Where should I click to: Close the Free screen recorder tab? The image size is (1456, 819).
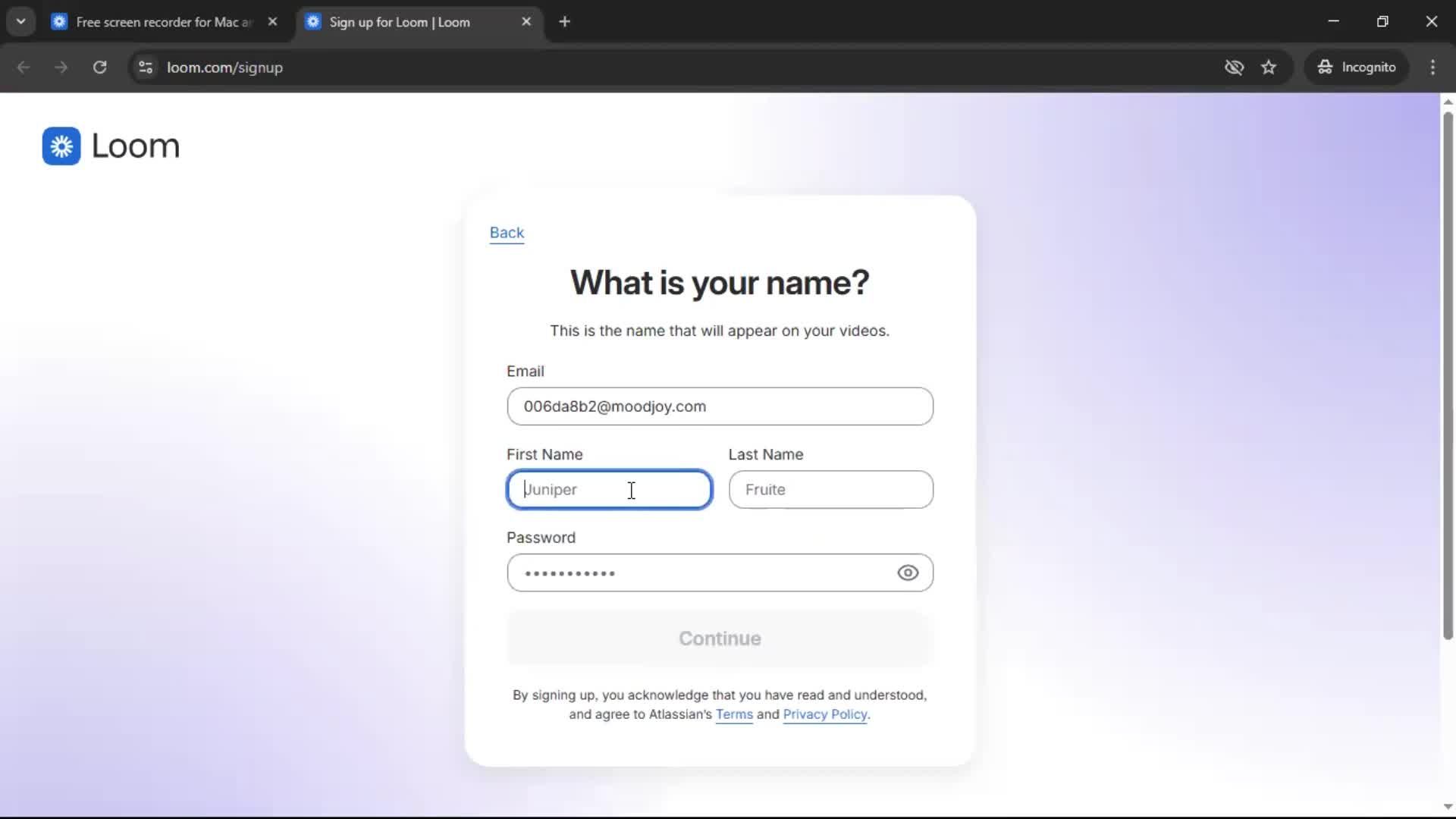pos(273,21)
